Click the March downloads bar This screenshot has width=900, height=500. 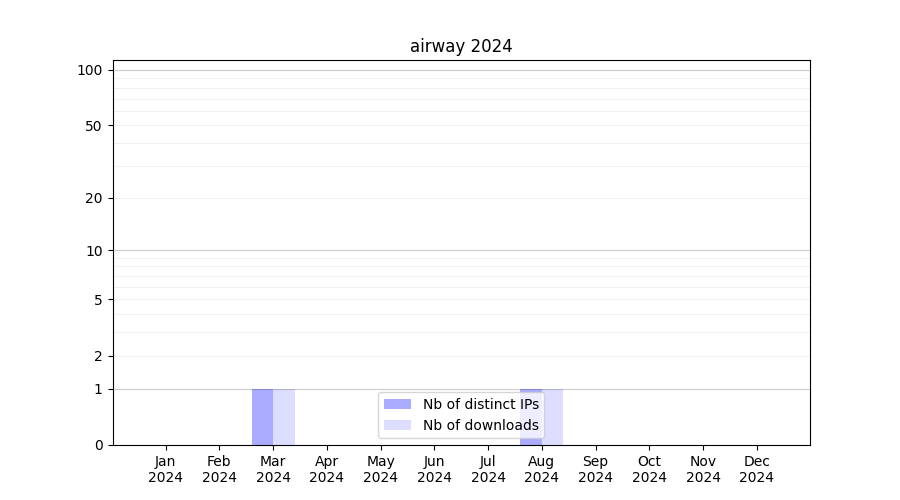(x=284, y=417)
